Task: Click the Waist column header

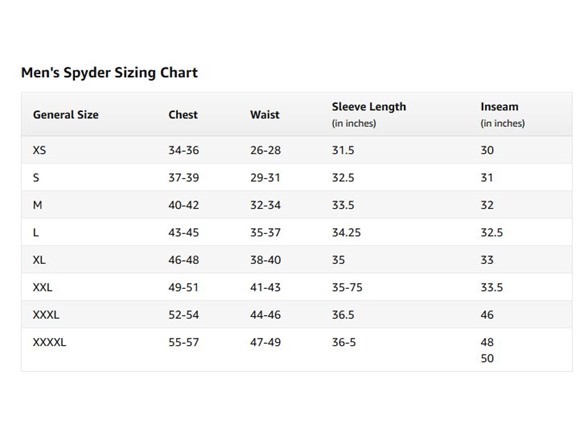Action: coord(265,114)
